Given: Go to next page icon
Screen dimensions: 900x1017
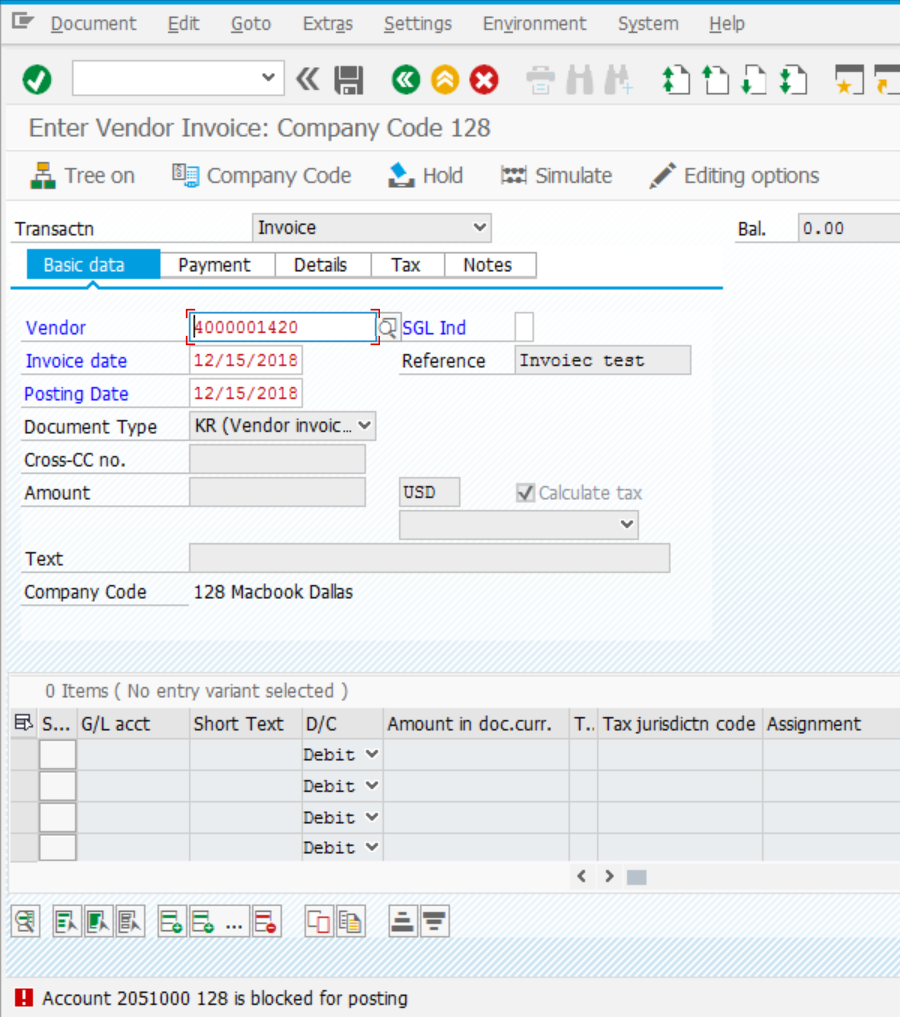Looking at the screenshot, I should 754,80.
